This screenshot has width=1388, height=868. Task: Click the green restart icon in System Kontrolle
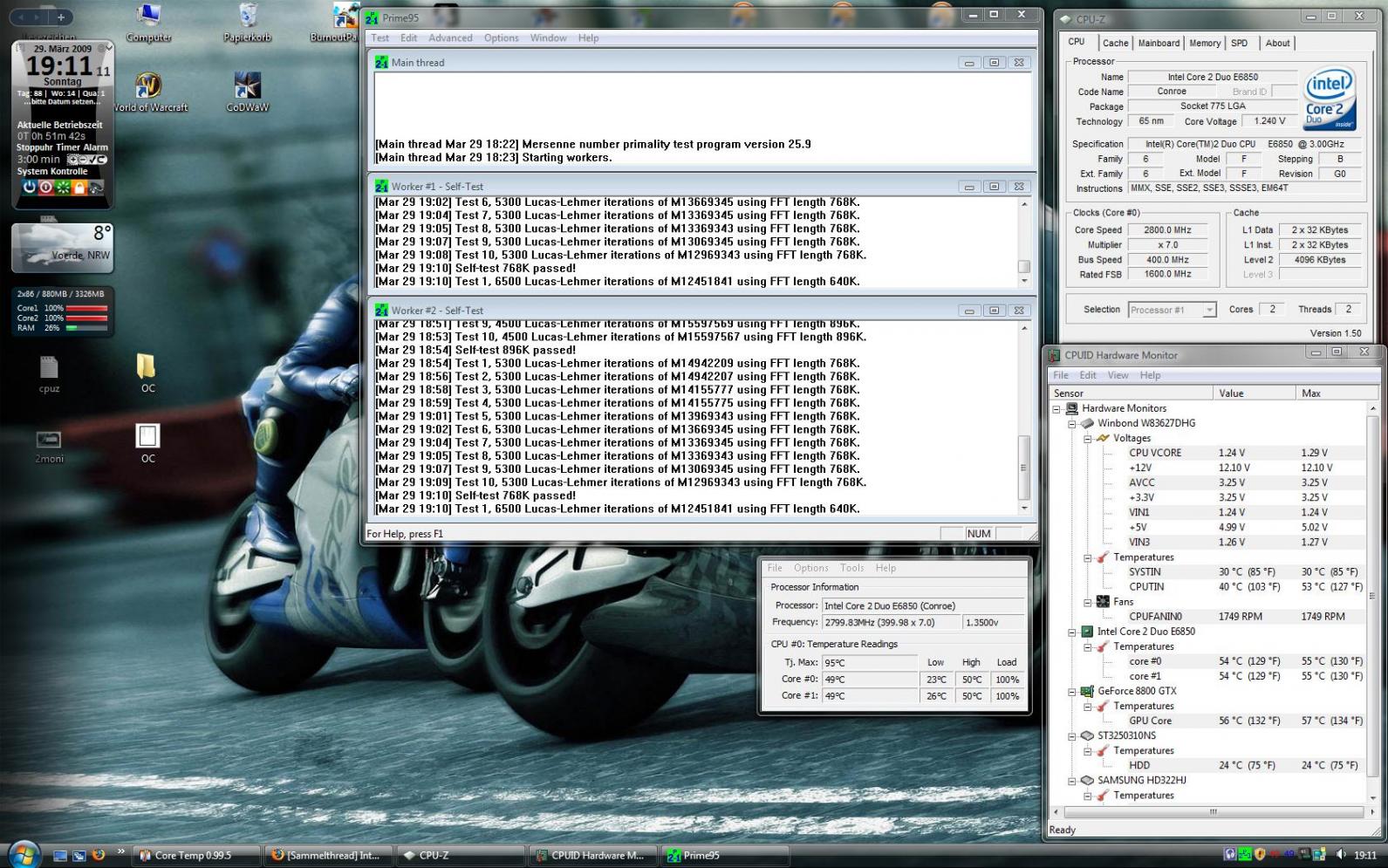pyautogui.click(x=62, y=187)
